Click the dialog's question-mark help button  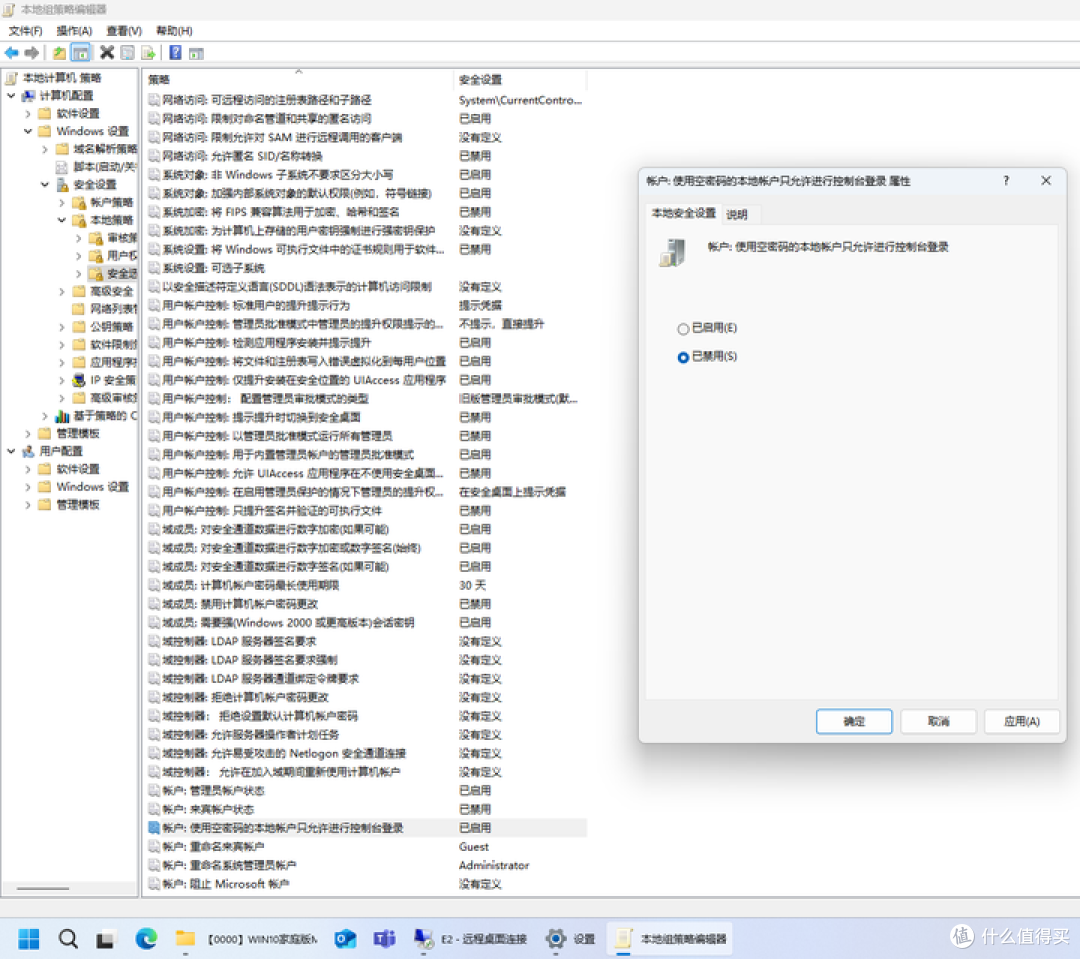coord(1006,181)
